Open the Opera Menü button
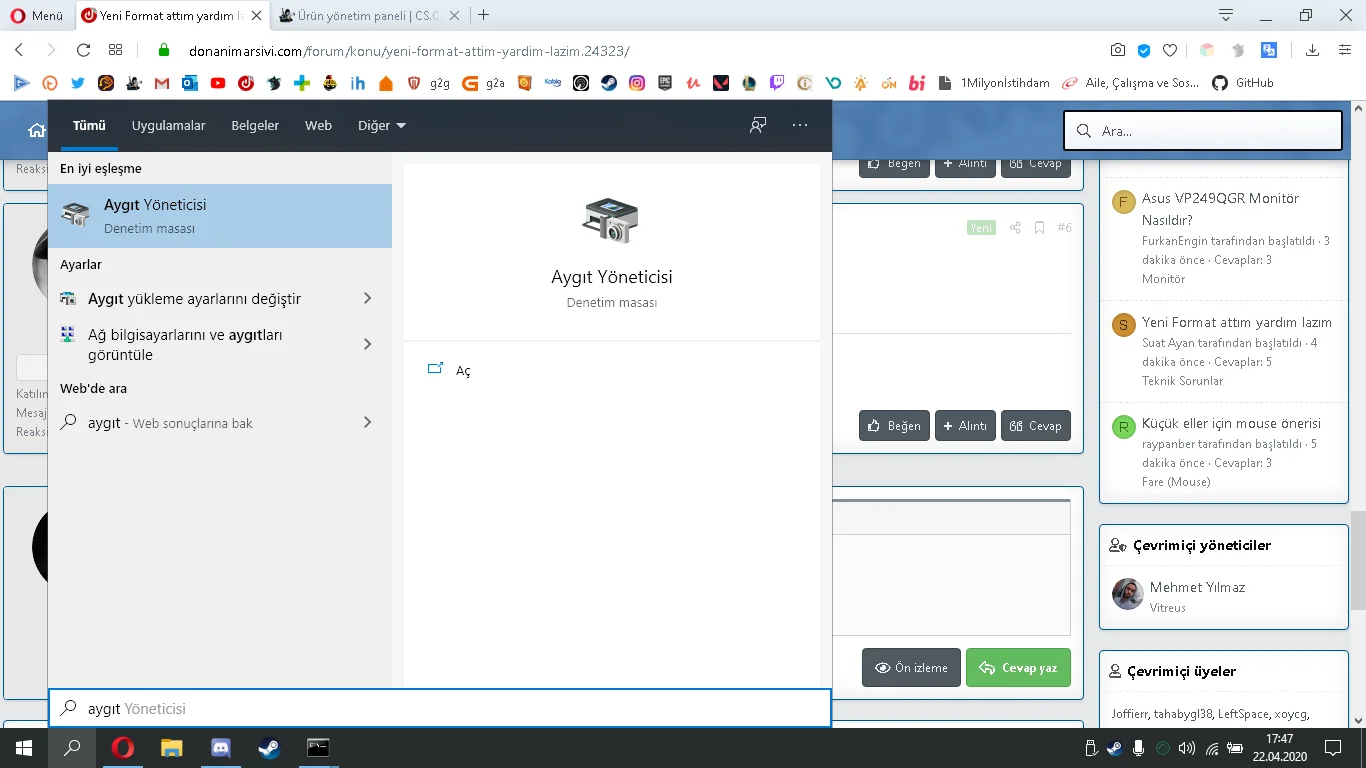This screenshot has width=1366, height=768. 36,15
